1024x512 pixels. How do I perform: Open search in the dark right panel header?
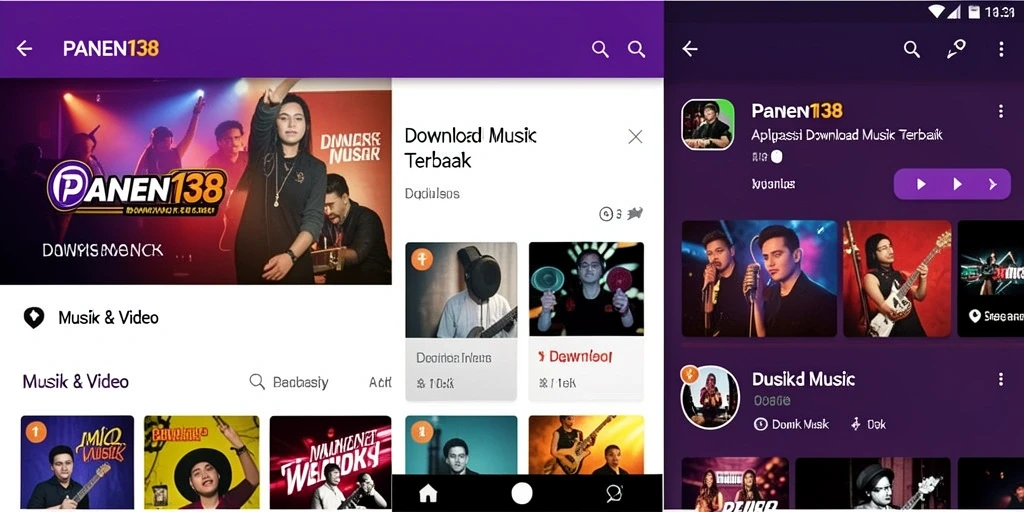click(912, 49)
